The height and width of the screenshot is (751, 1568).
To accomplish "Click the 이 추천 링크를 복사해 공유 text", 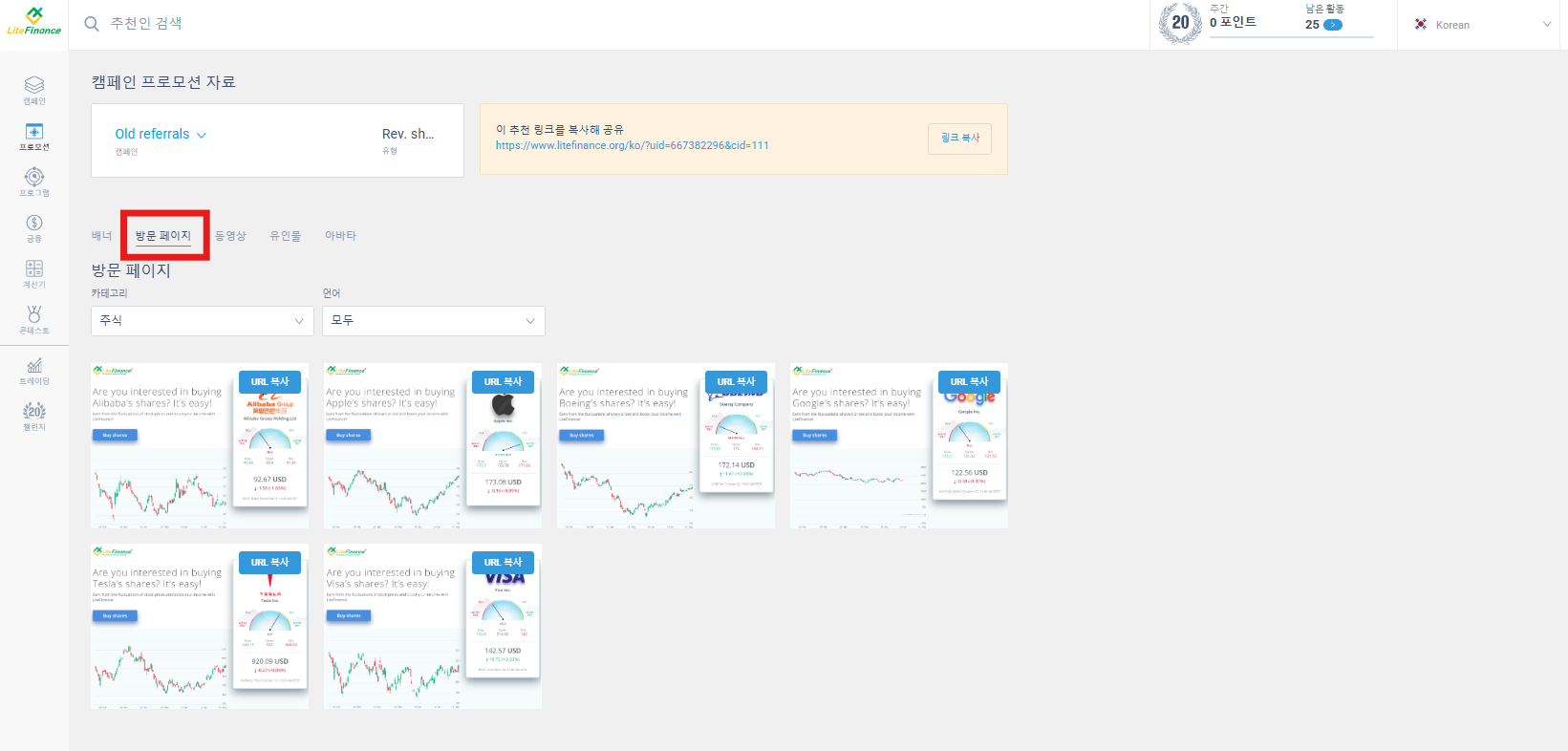I will pyautogui.click(x=560, y=130).
